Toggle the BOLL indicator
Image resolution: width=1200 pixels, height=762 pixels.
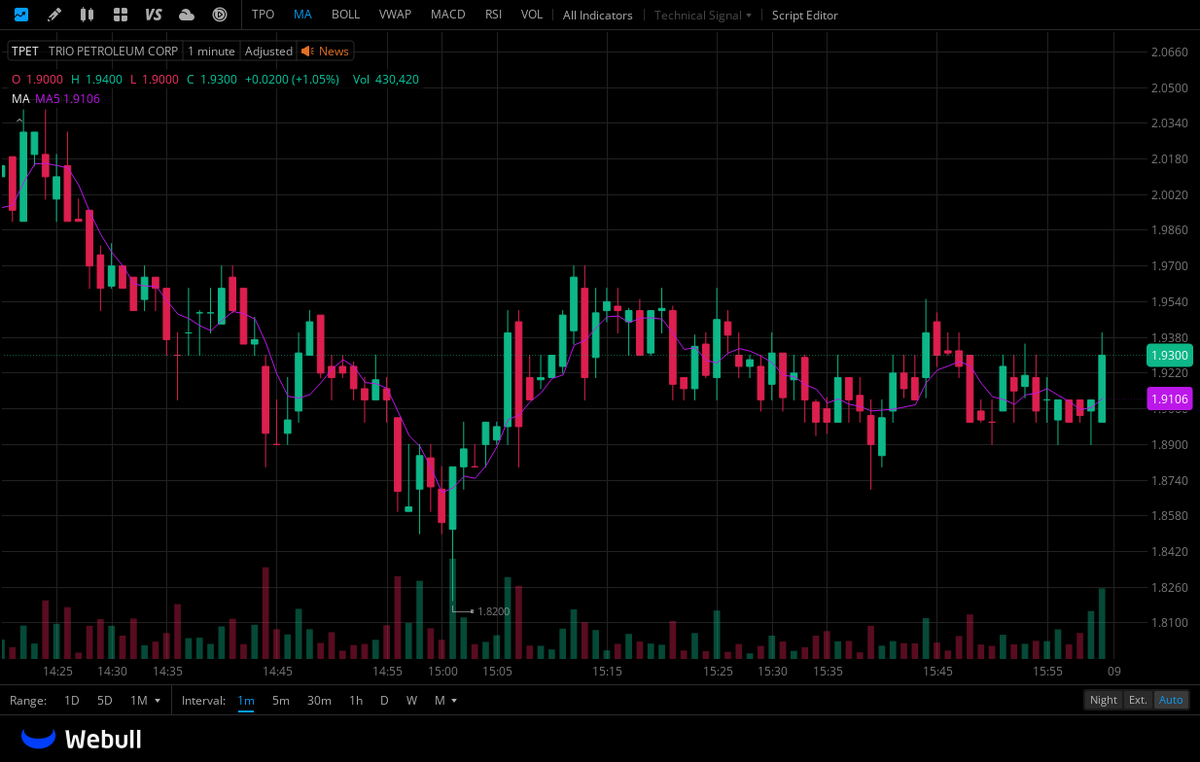click(x=345, y=15)
